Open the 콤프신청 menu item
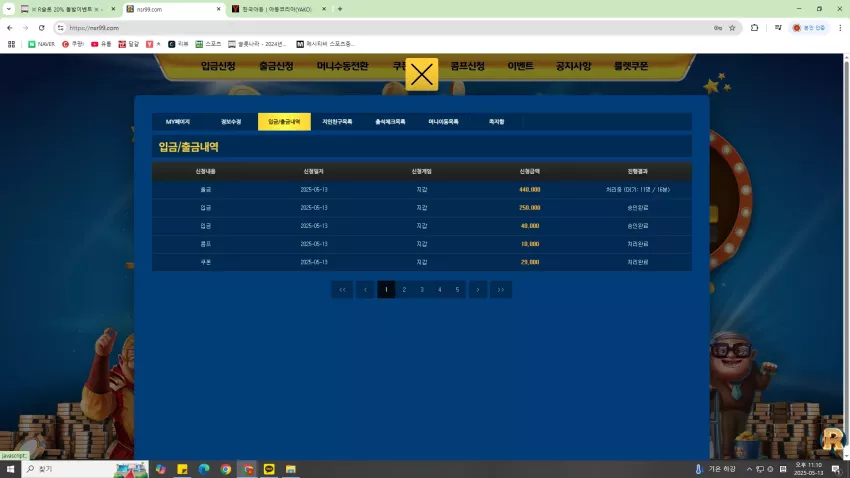This screenshot has width=850, height=478. pyautogui.click(x=467, y=66)
